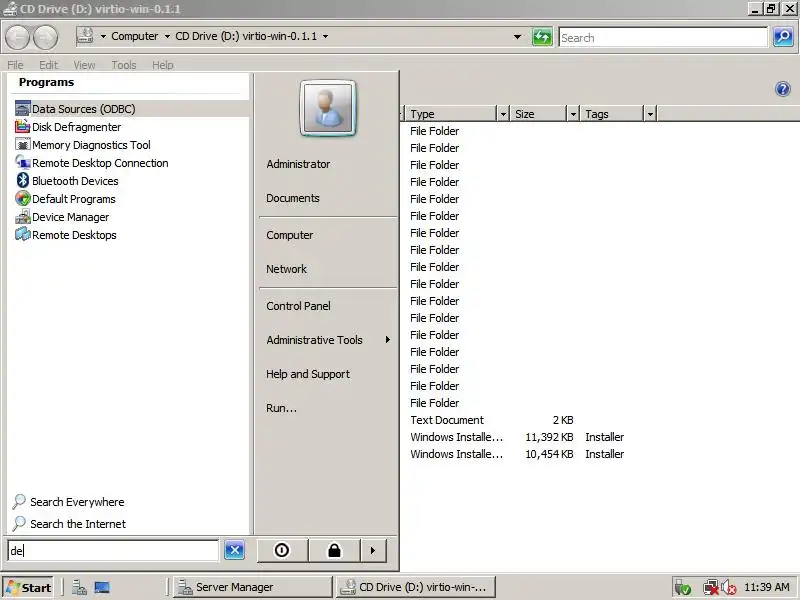Screen dimensions: 800x600
Task: Click the network status tray icon
Action: (x=710, y=588)
